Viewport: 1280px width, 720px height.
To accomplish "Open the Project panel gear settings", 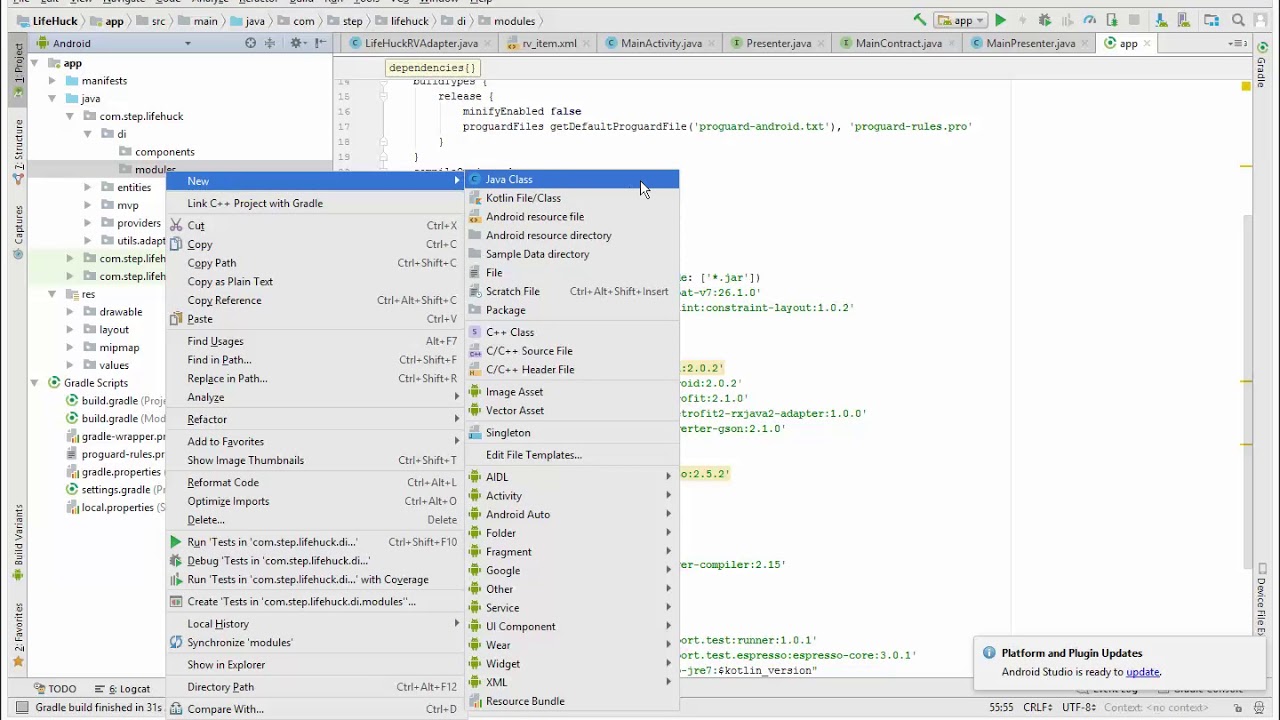I will (296, 43).
